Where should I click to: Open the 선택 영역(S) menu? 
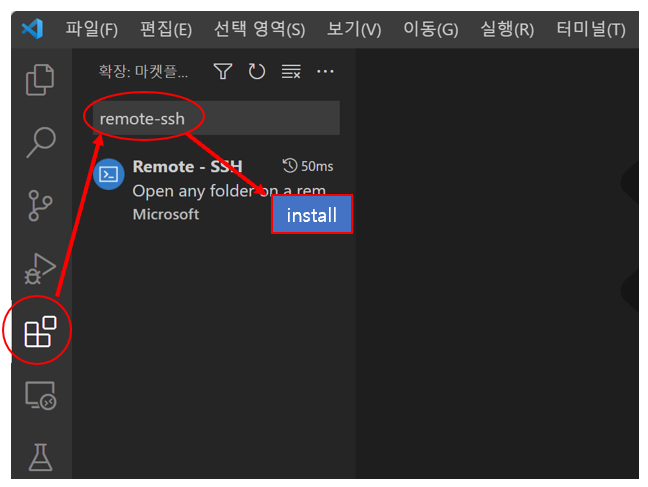[x=260, y=29]
